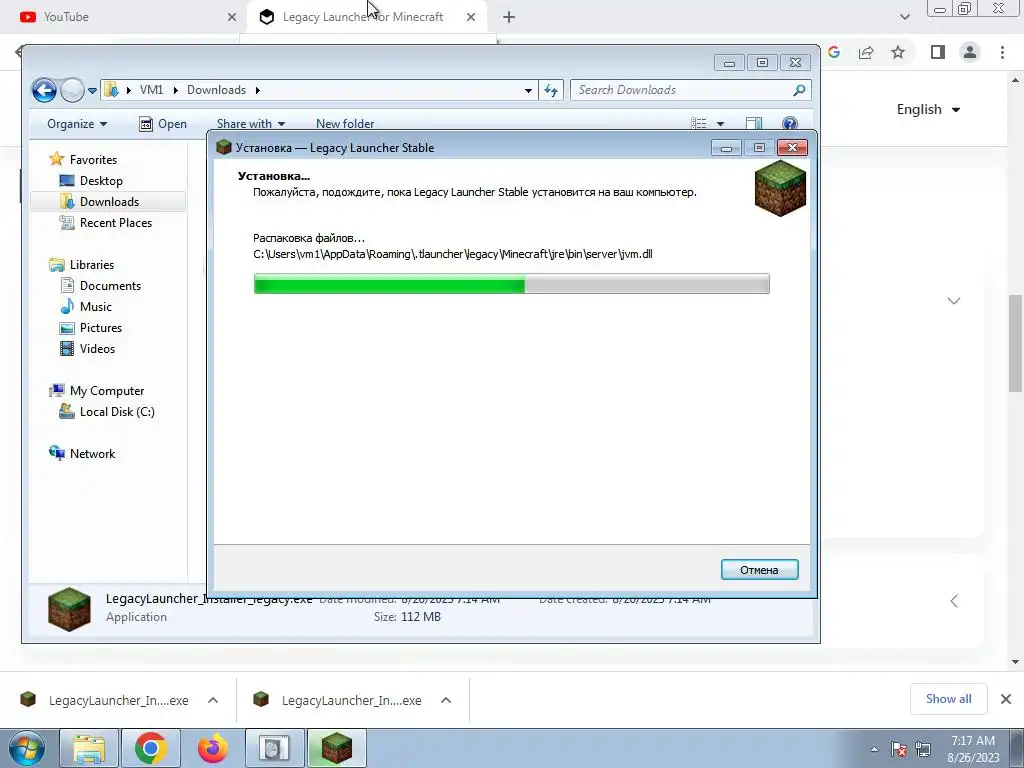Focus the Search Downloads field

[x=681, y=90]
